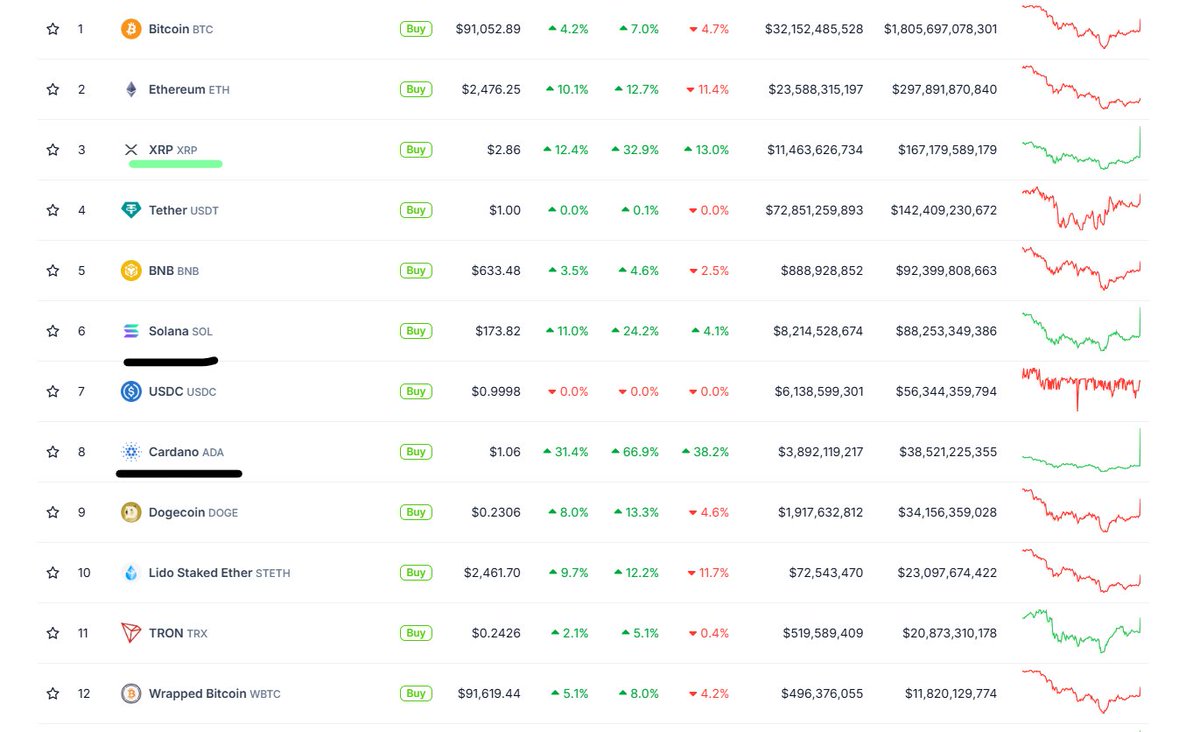
Task: Open the Solana SOL coin page
Action: (x=181, y=331)
